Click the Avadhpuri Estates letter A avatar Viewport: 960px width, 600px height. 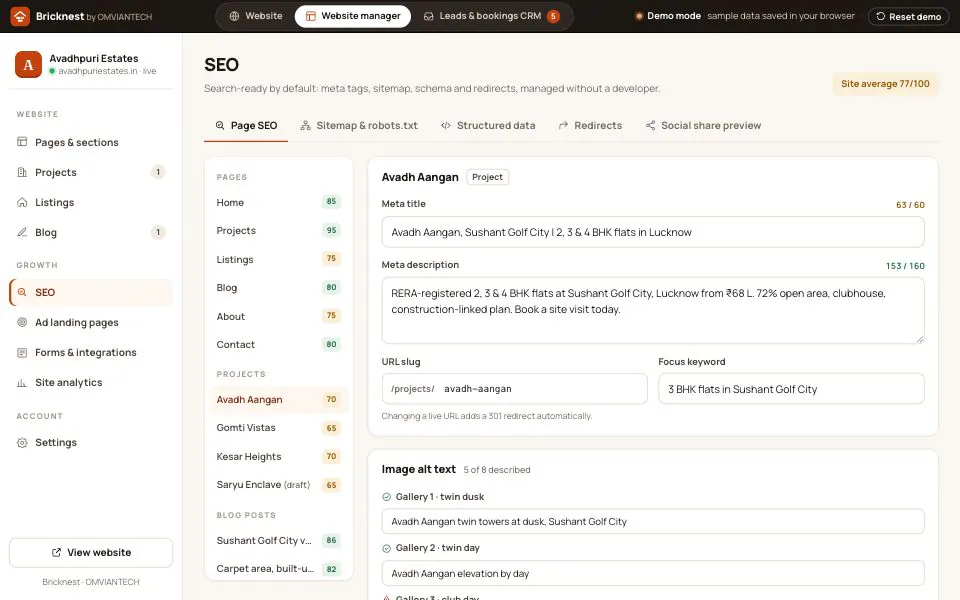28,64
